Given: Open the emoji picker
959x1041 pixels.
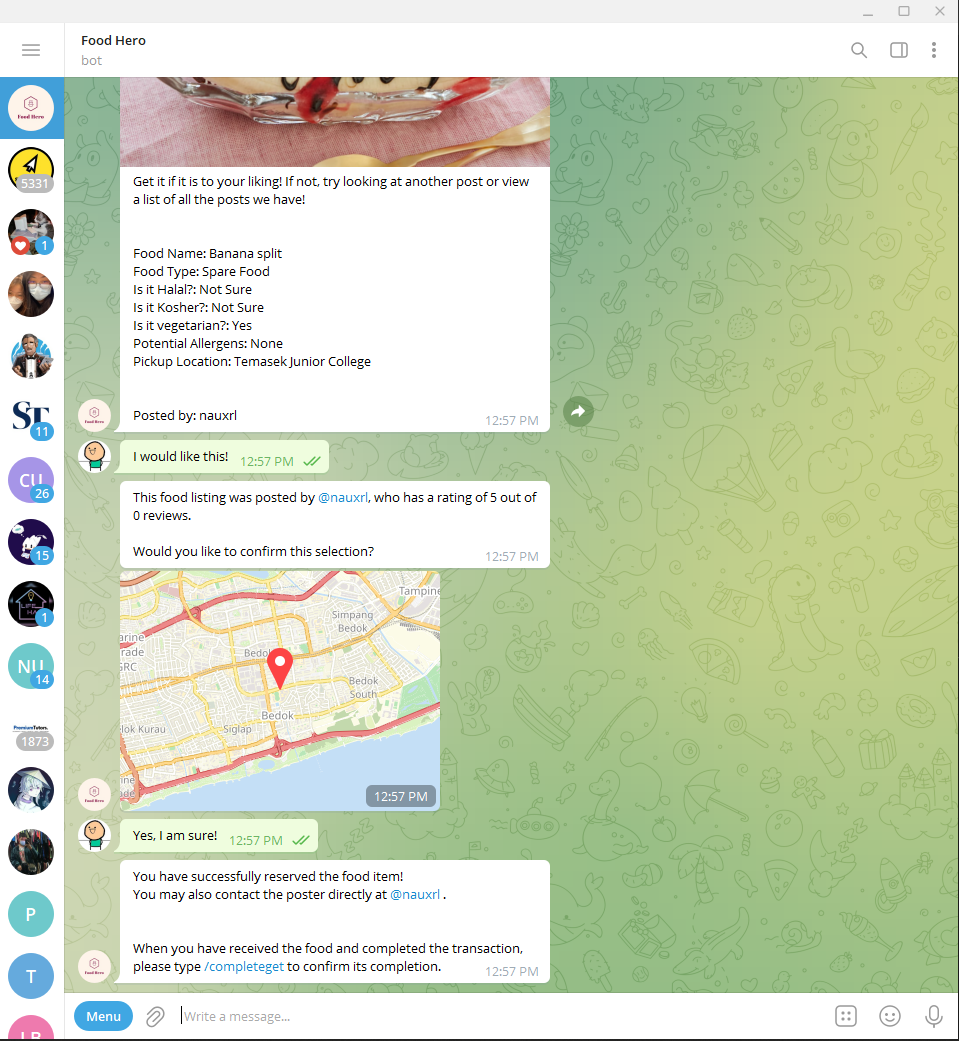Looking at the screenshot, I should (x=890, y=1016).
